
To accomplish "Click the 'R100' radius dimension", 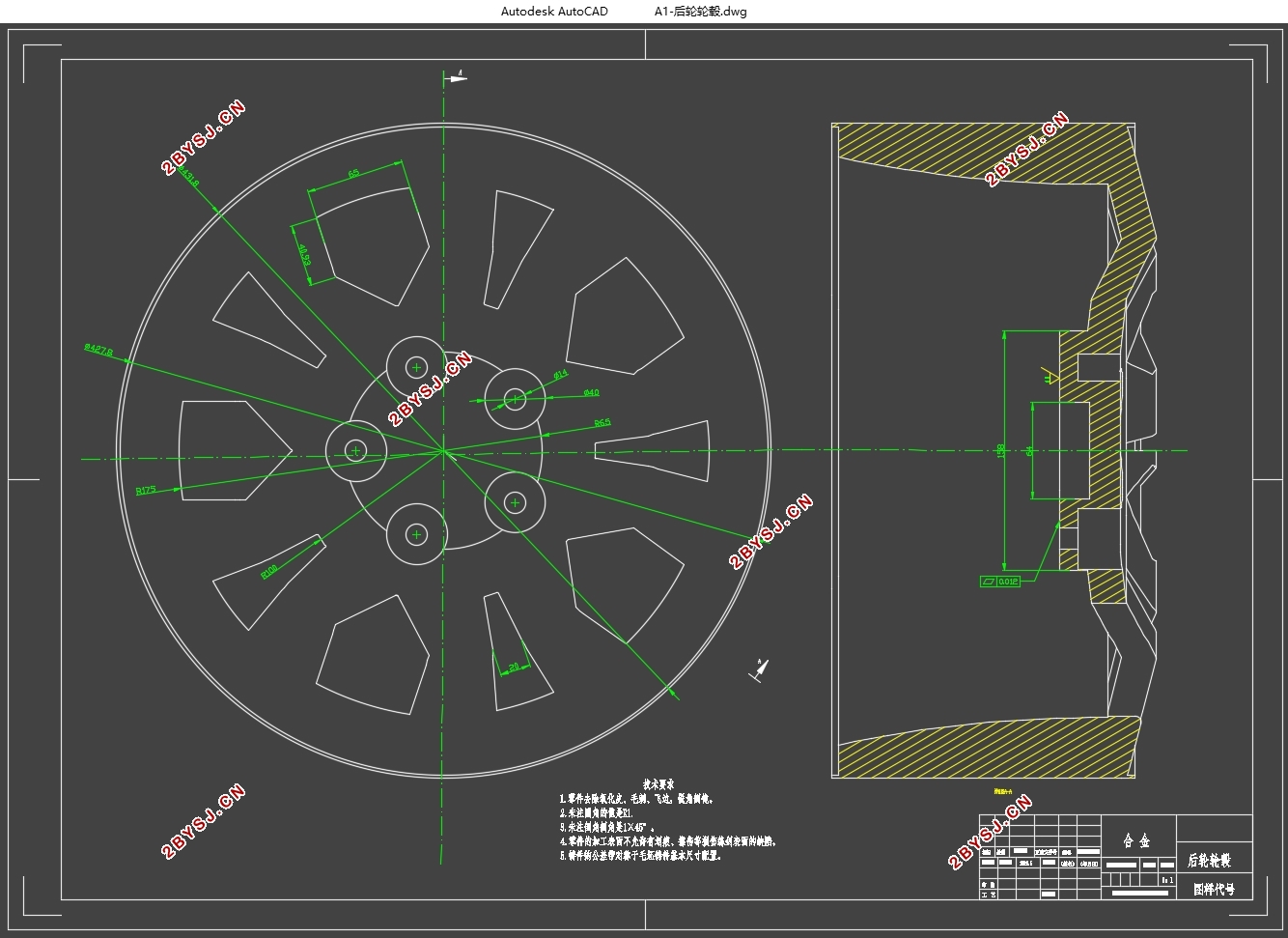I will click(x=269, y=571).
